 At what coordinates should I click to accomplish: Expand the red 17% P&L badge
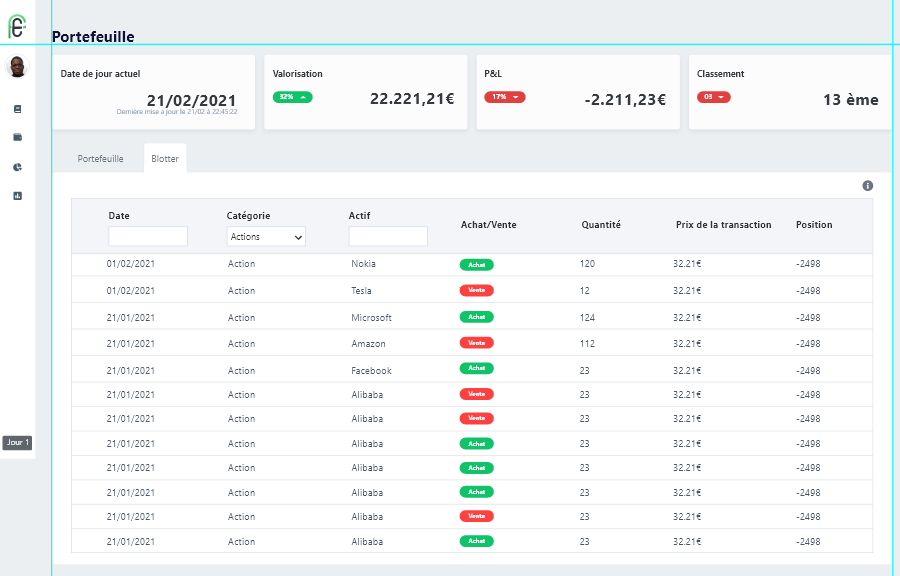(505, 97)
